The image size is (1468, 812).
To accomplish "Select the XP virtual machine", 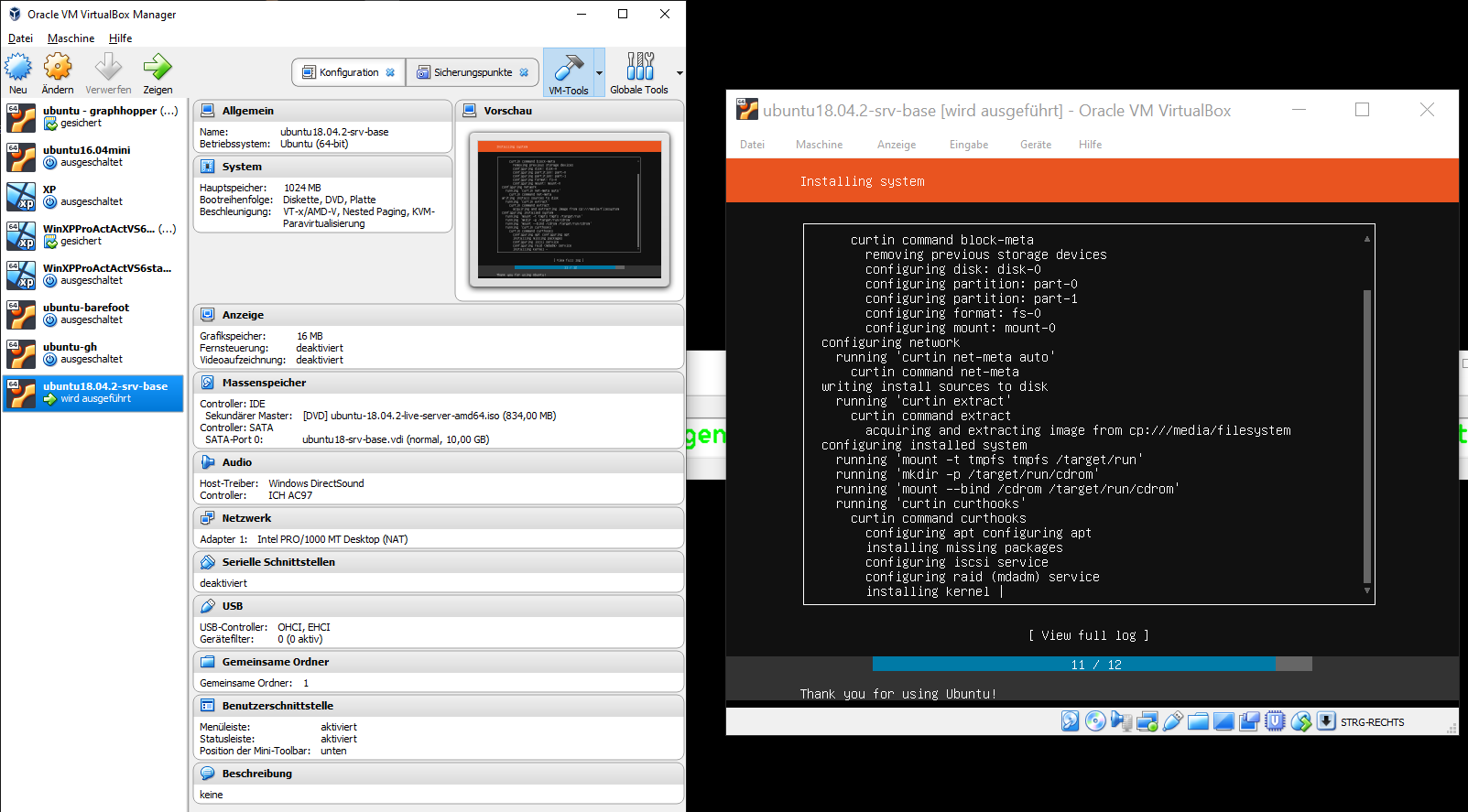I will (x=93, y=196).
